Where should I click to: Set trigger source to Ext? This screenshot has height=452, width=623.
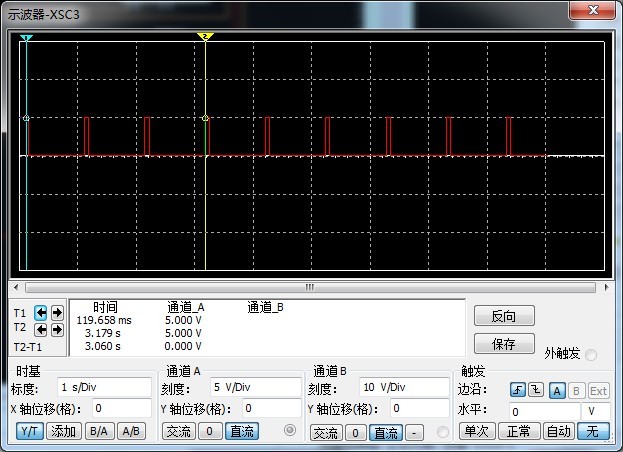pyautogui.click(x=598, y=391)
